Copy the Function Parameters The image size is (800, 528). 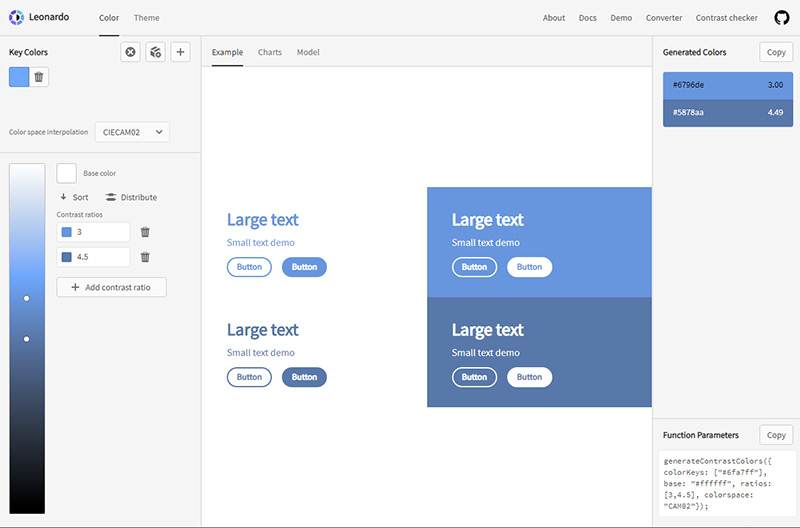[x=776, y=435]
